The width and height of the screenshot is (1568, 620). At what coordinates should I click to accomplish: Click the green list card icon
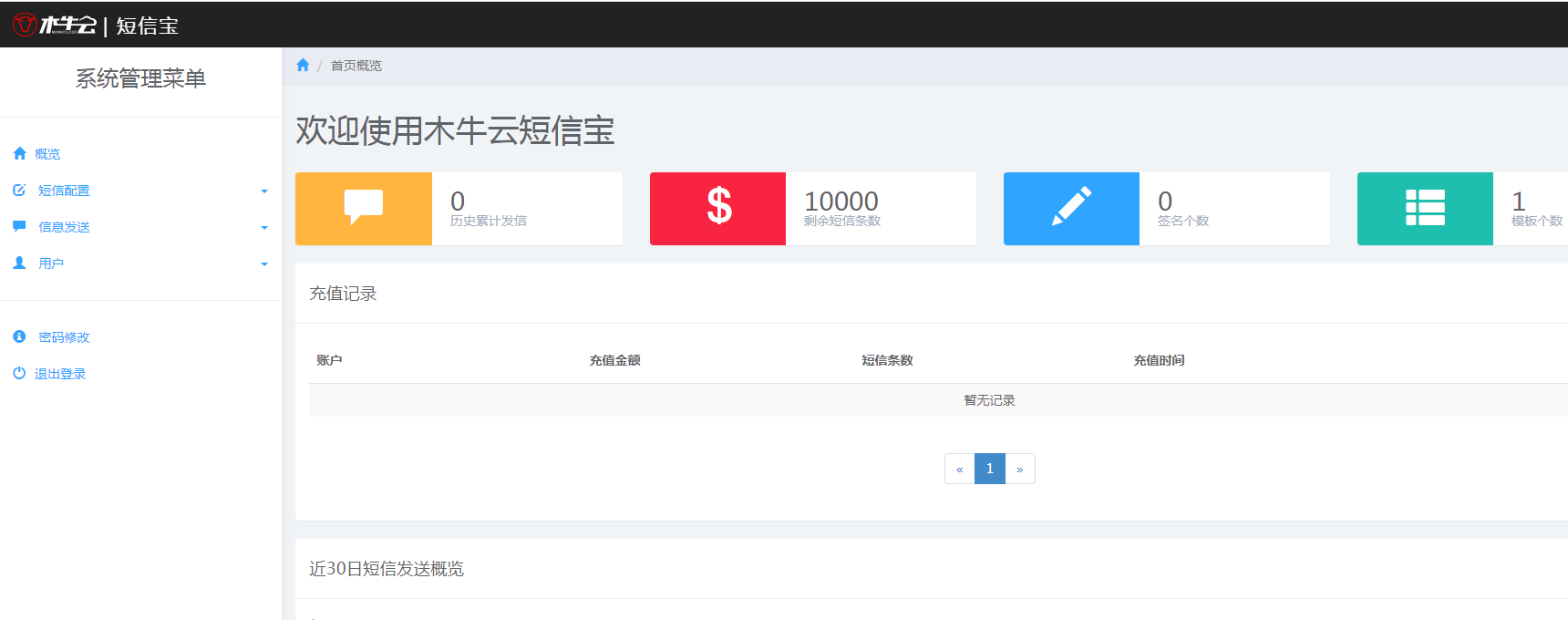point(1425,207)
